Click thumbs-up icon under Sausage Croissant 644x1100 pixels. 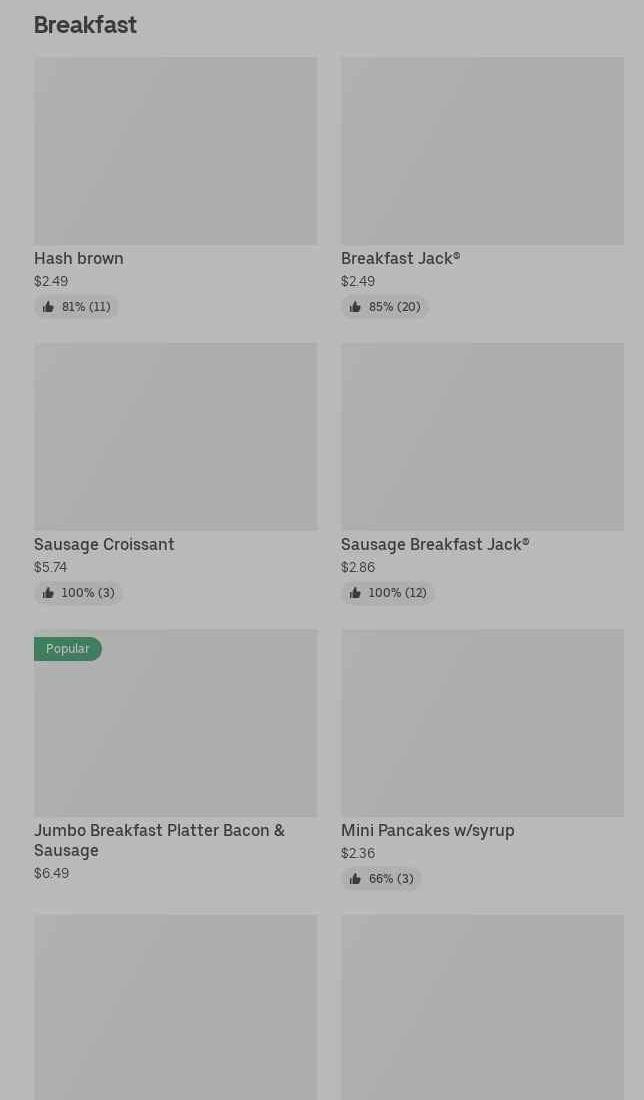[x=48, y=593]
